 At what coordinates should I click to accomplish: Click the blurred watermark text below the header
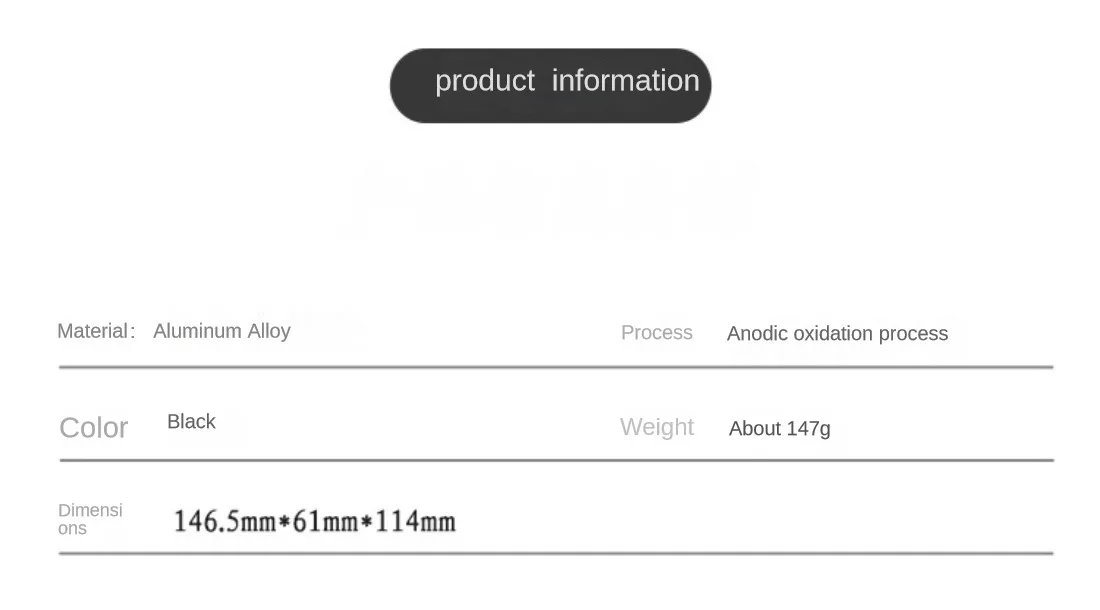[x=550, y=198]
